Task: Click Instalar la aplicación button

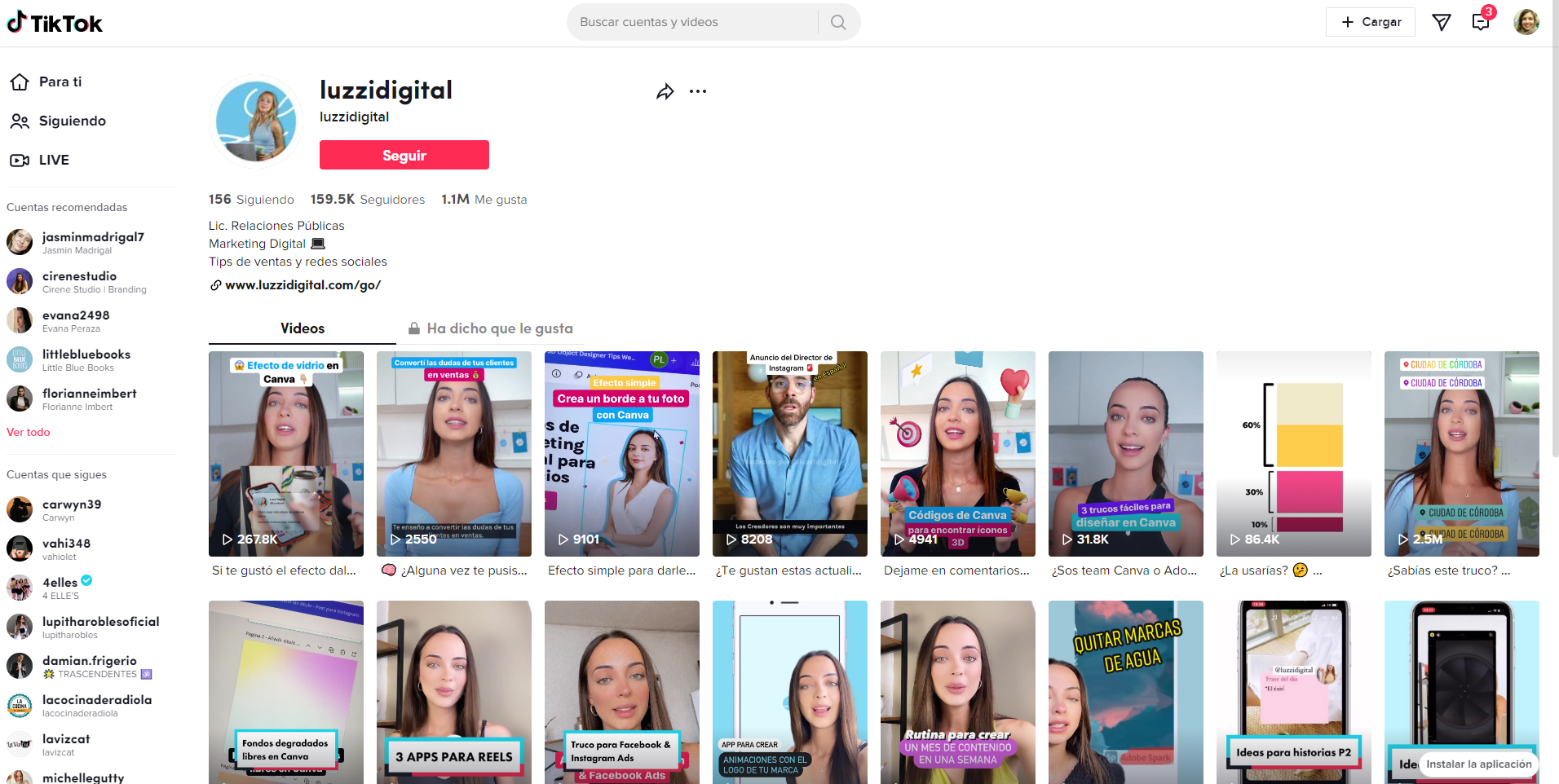Action: 1478,764
